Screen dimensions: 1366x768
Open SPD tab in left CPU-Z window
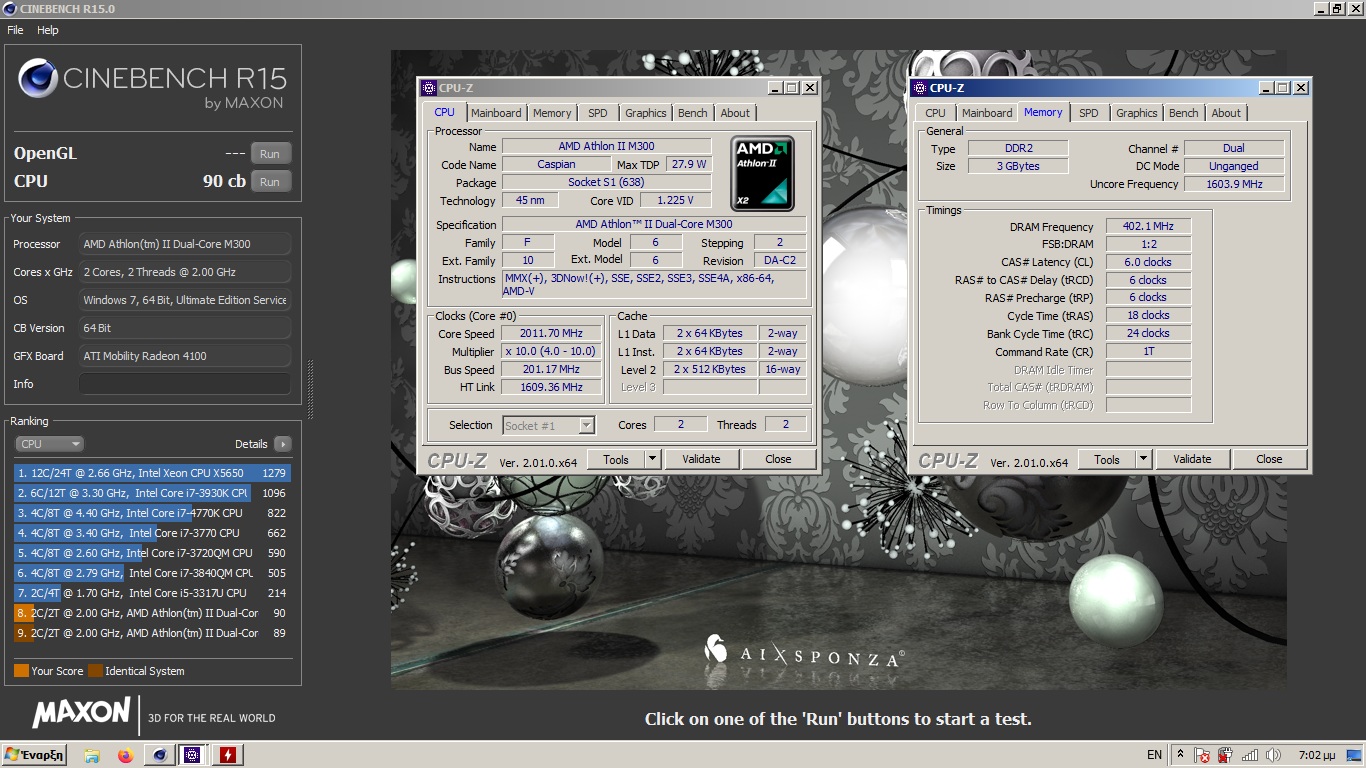point(598,113)
